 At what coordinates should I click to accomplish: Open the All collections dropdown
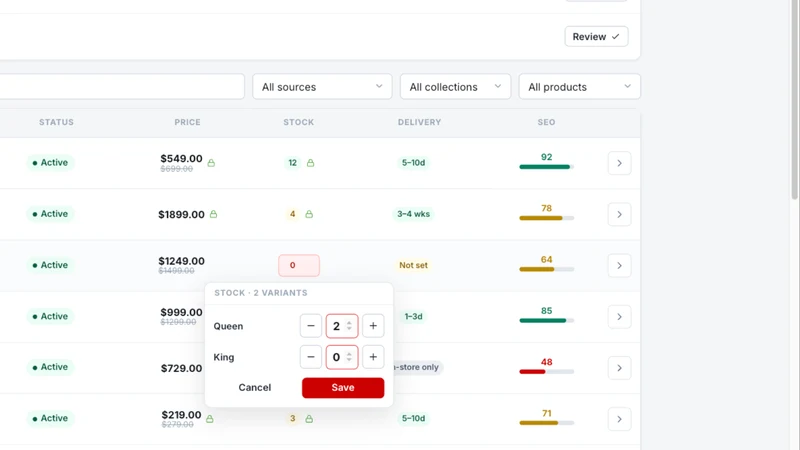tap(455, 87)
